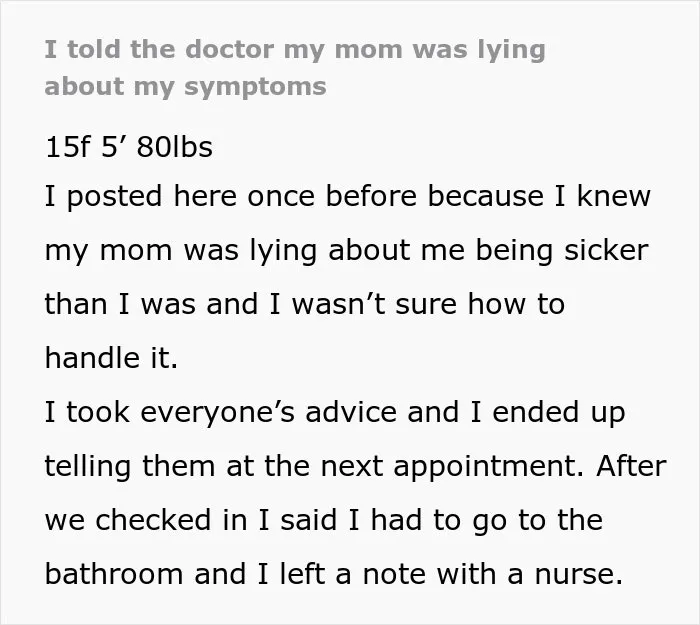The height and width of the screenshot is (625, 700).
Task: Click the word 'After' ending the line
Action: [631, 466]
